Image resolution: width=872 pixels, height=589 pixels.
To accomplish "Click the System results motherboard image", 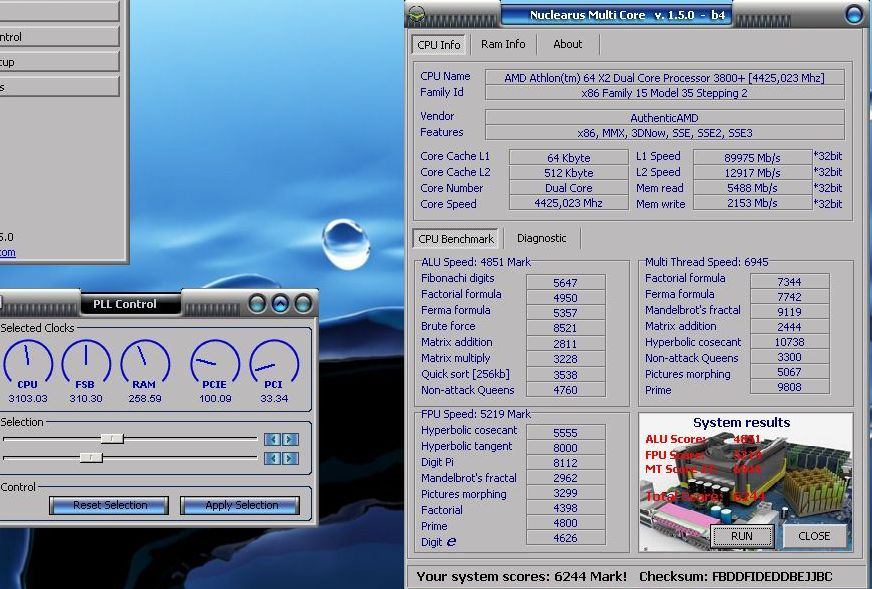I will pos(745,482).
